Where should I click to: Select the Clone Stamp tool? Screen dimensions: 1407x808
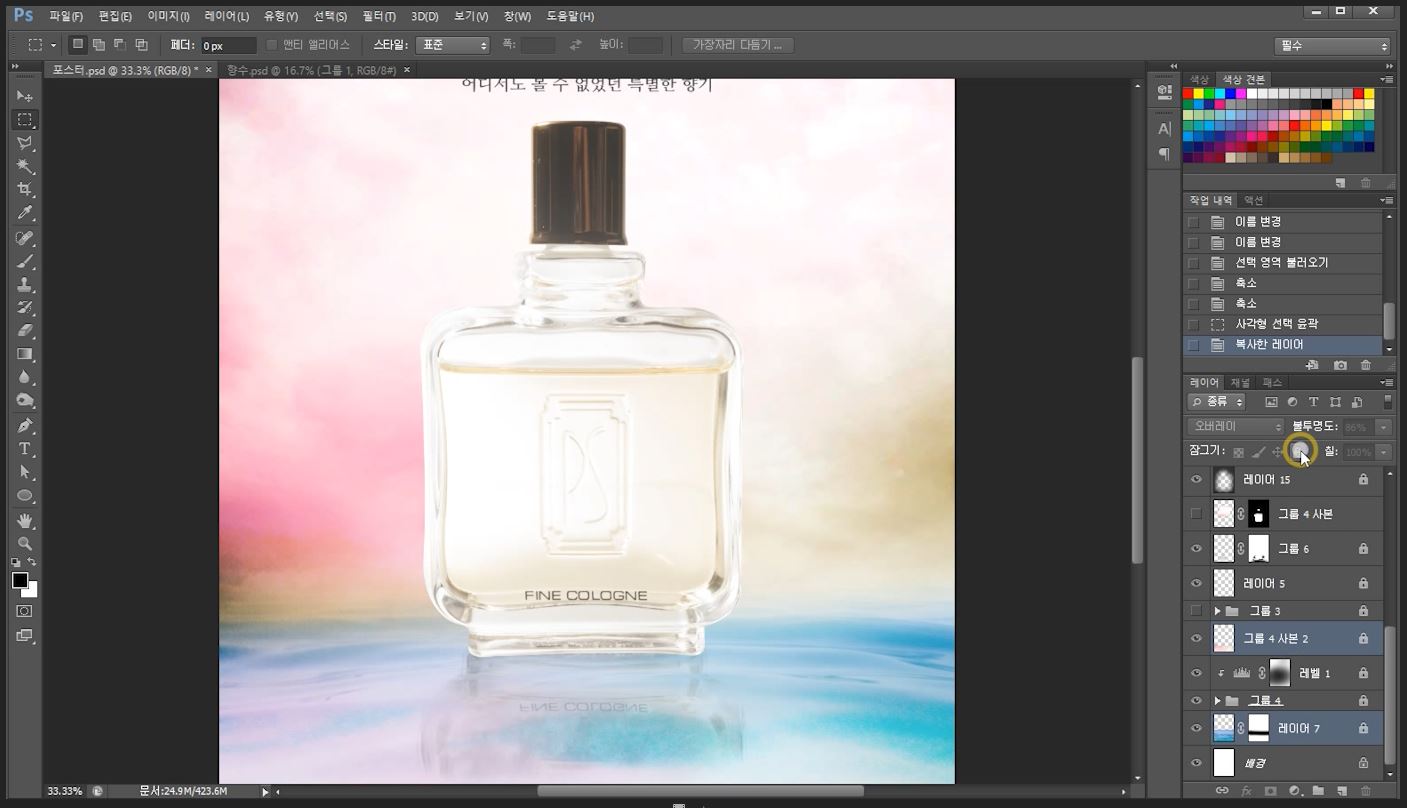(x=25, y=285)
